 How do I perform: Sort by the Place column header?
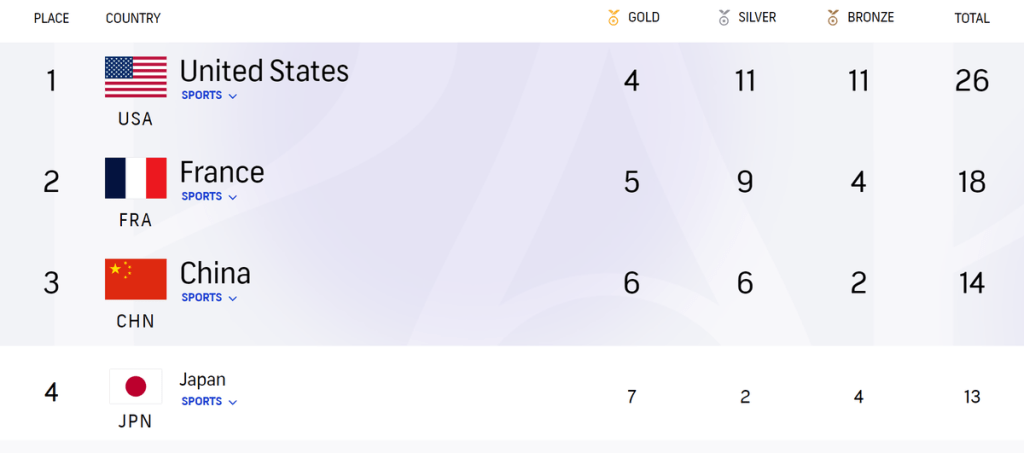tap(51, 18)
